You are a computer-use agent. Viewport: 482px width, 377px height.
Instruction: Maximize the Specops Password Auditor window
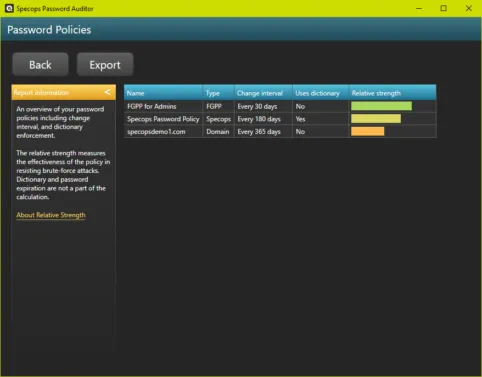(444, 8)
